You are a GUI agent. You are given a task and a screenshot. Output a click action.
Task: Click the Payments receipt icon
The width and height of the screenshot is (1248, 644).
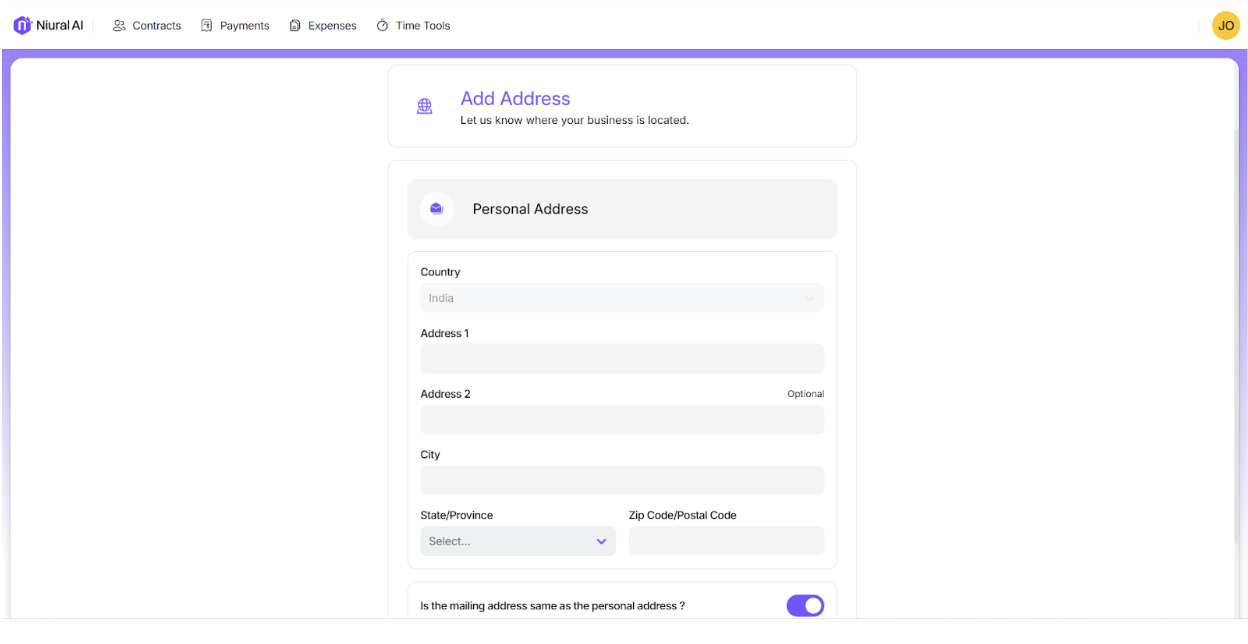pos(207,26)
